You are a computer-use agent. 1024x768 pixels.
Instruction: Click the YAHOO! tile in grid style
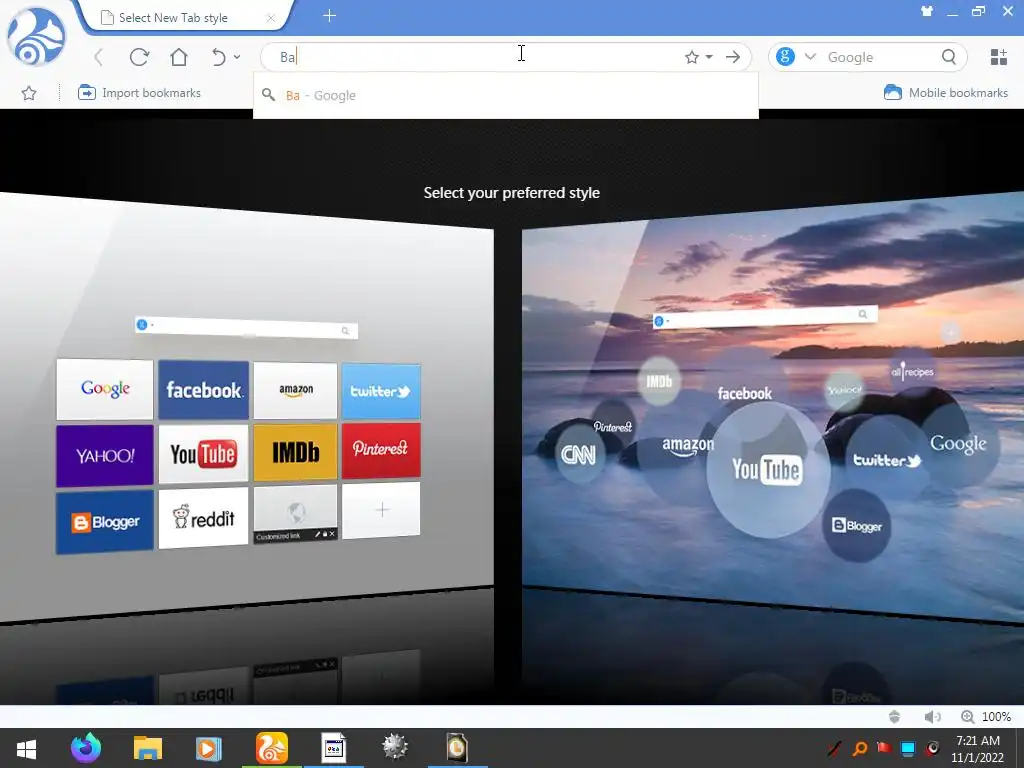tap(104, 456)
